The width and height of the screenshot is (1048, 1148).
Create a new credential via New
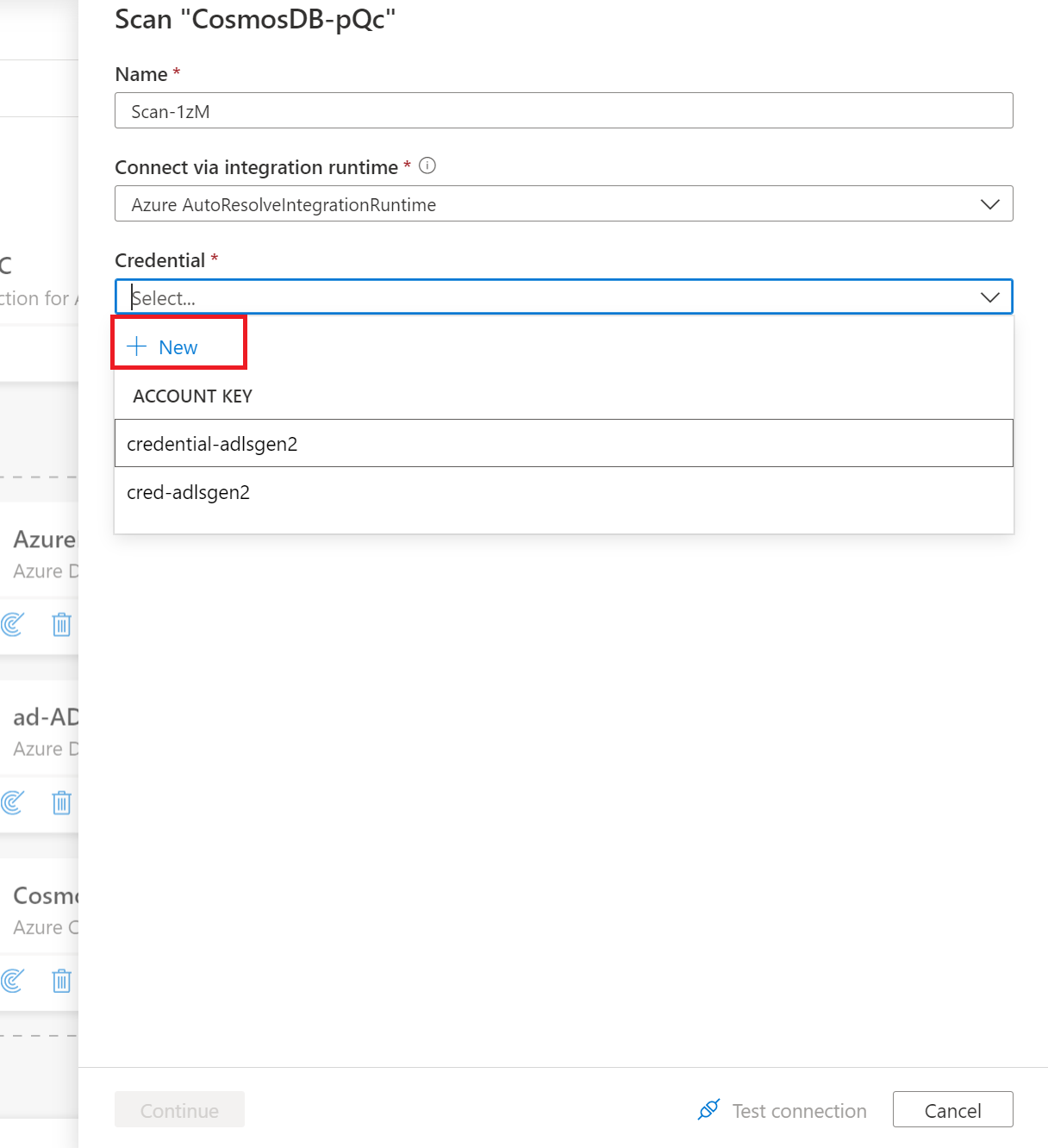tap(178, 346)
